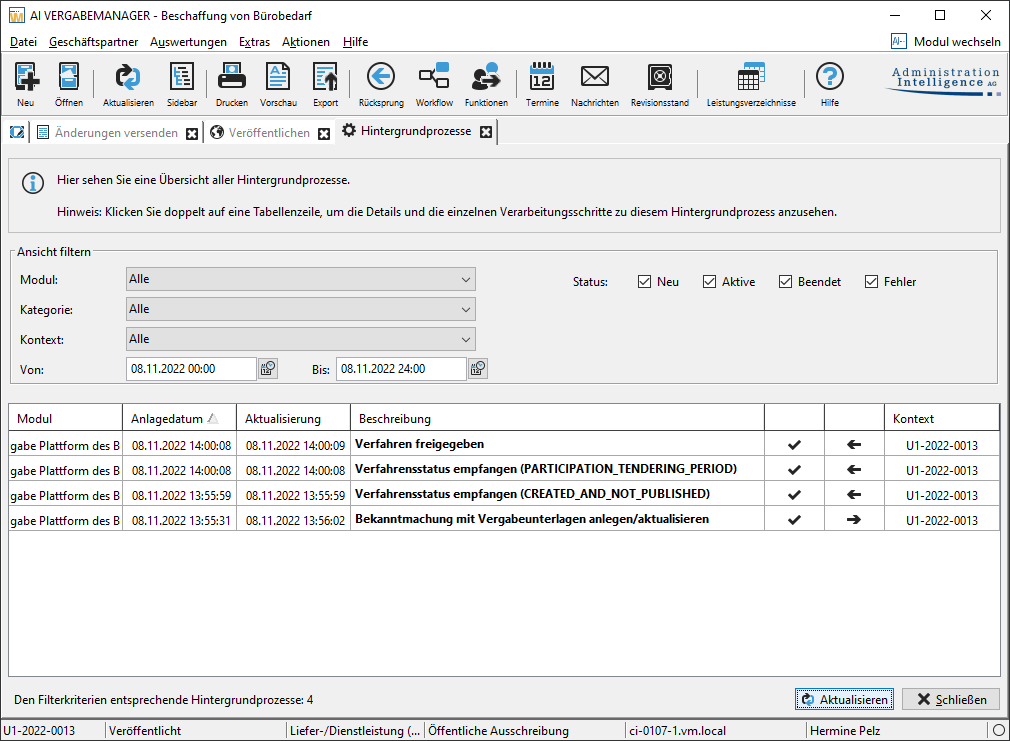Viewport: 1010px width, 741px height.
Task: Uncheck the Aktive status checkbox
Action: [x=709, y=282]
